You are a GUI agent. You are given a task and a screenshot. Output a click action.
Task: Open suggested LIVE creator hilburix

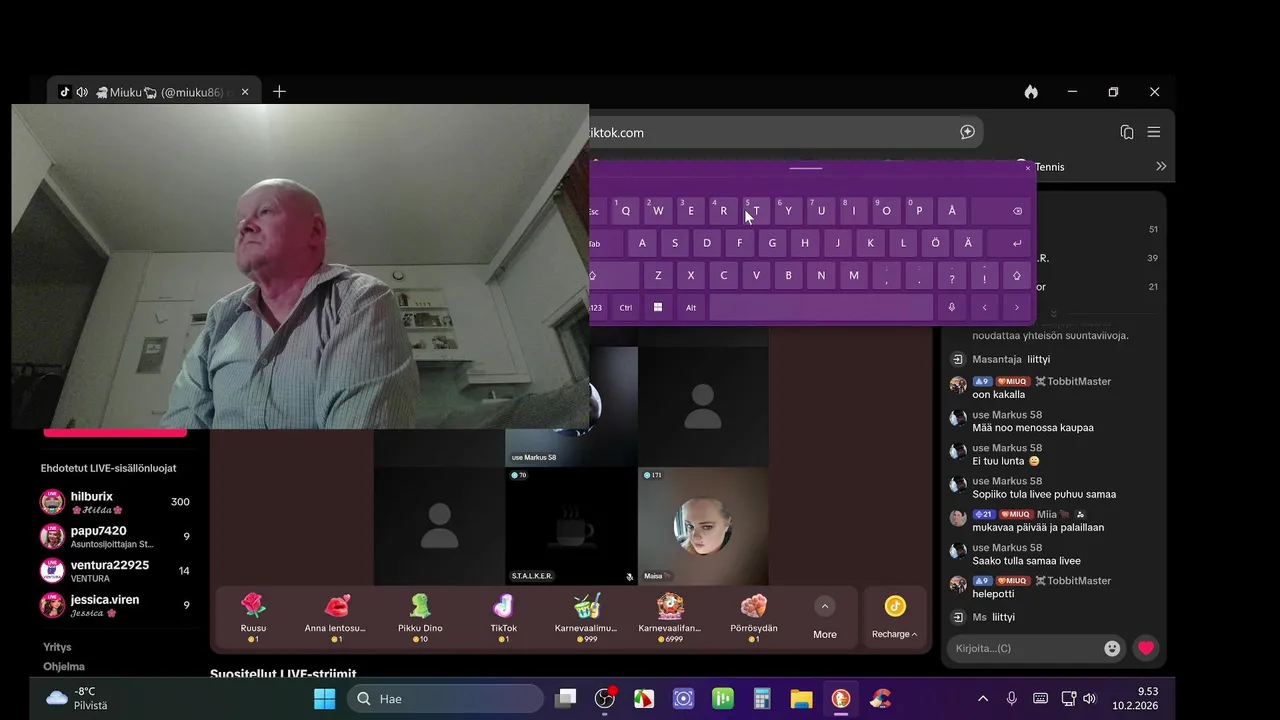coord(115,502)
